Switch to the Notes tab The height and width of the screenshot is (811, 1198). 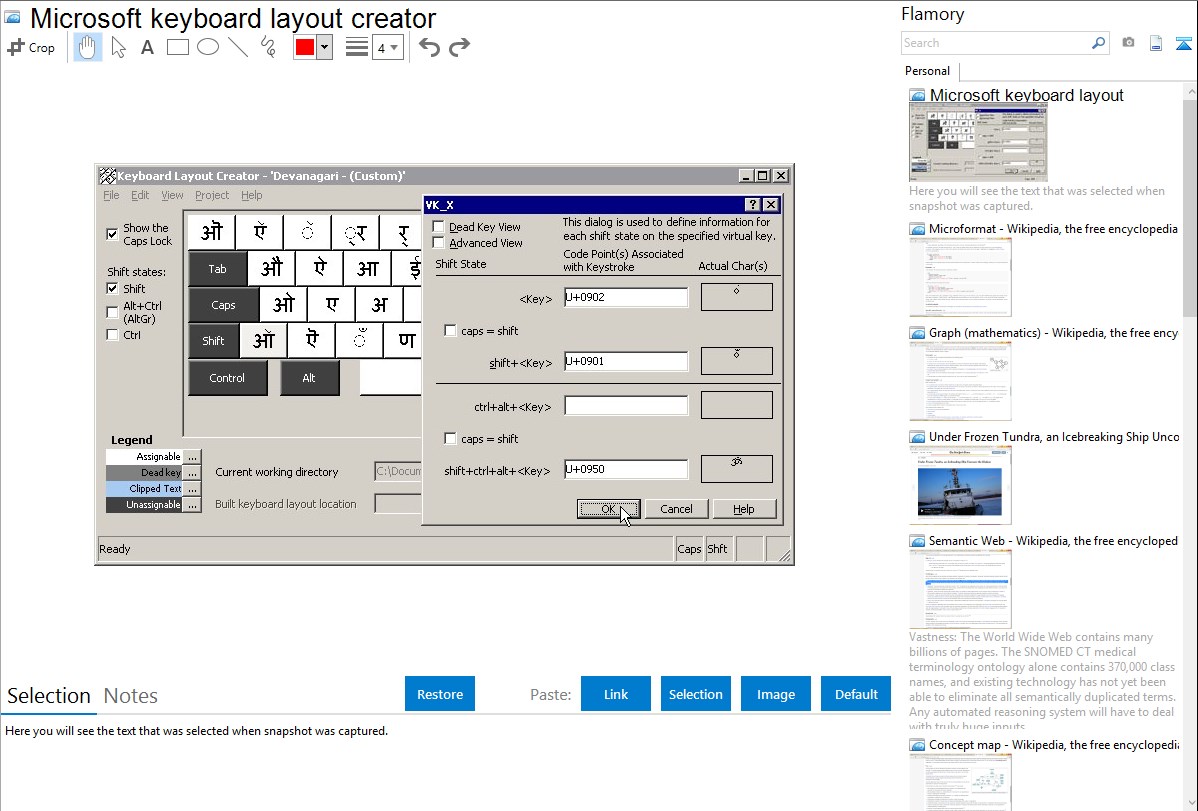[x=131, y=696]
